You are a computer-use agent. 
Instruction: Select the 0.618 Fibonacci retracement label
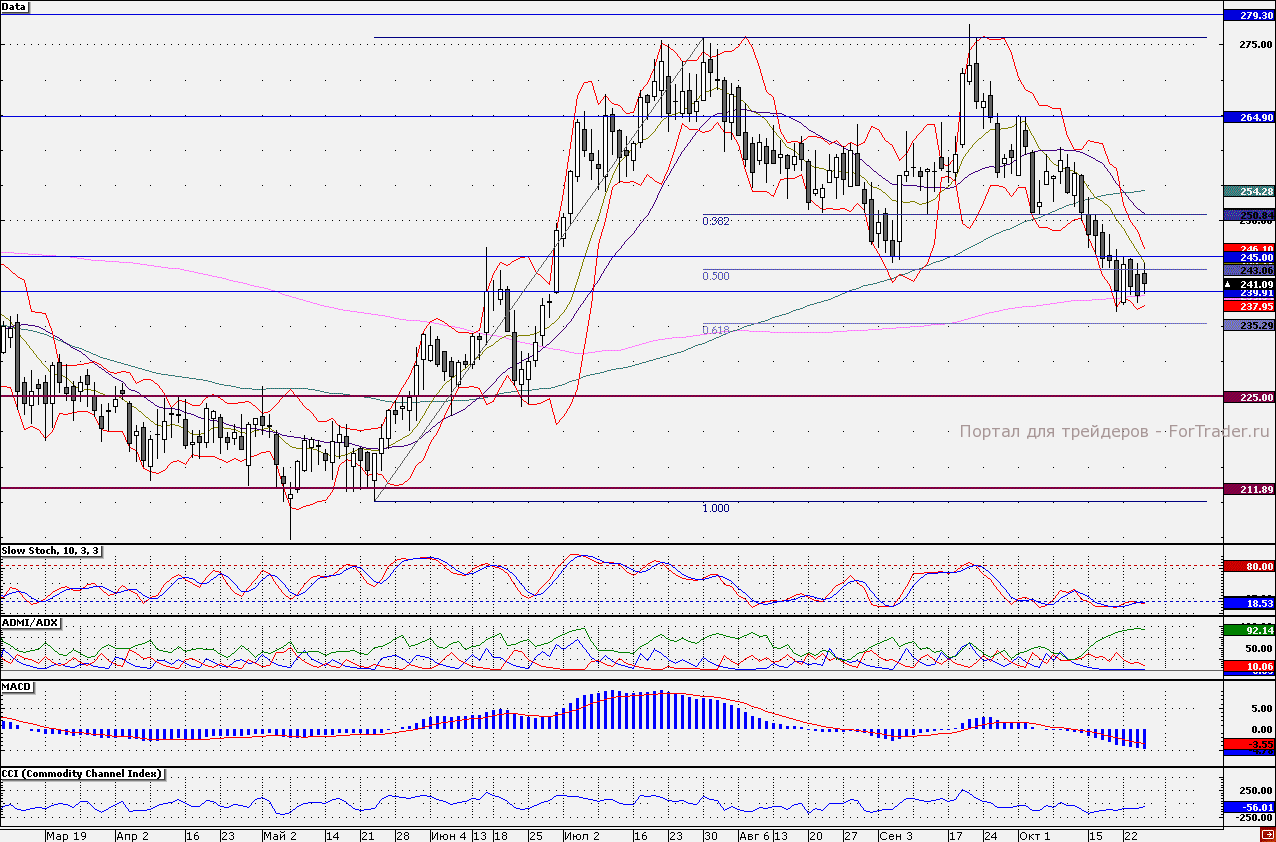[715, 330]
